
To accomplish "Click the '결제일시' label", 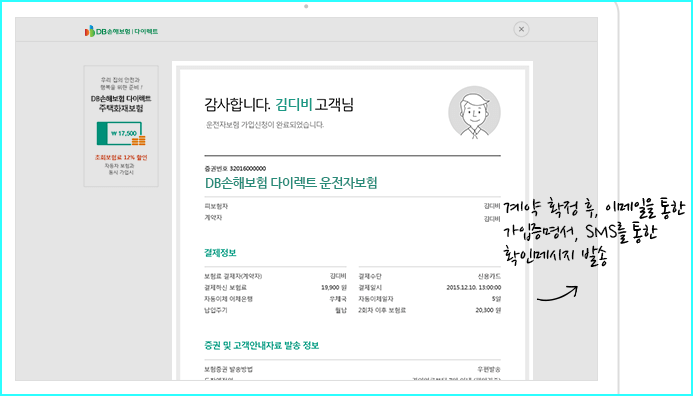I will pos(370,288).
